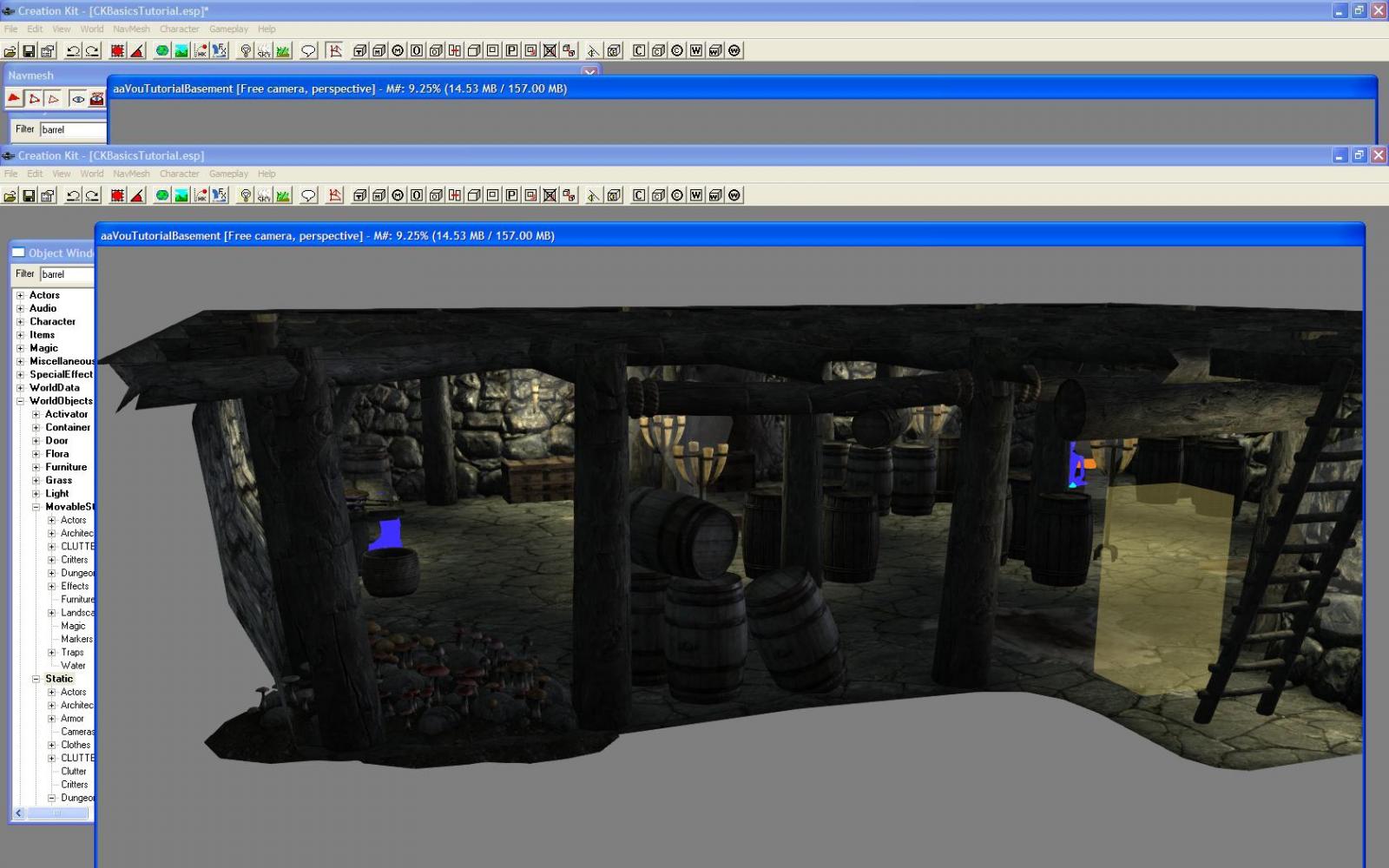Select the Light tree item
This screenshot has height=868, width=1389.
click(57, 494)
